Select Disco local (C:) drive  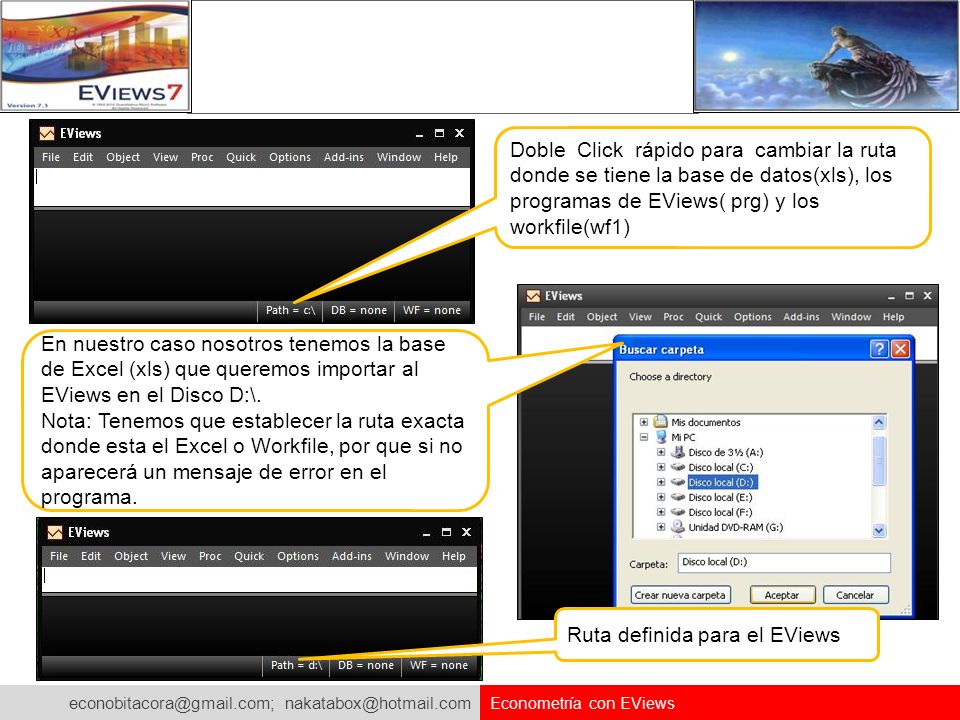[x=721, y=467]
